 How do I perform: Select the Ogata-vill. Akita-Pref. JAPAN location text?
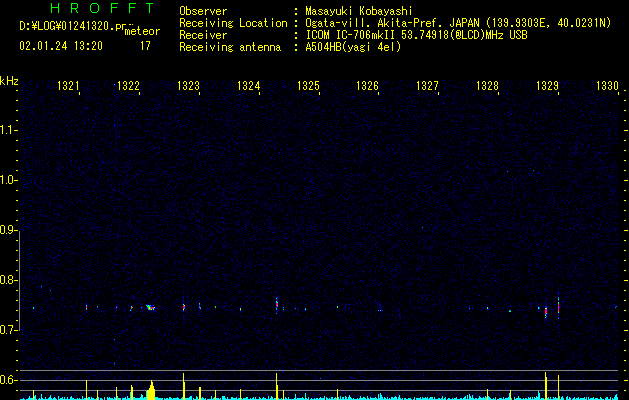(458, 23)
